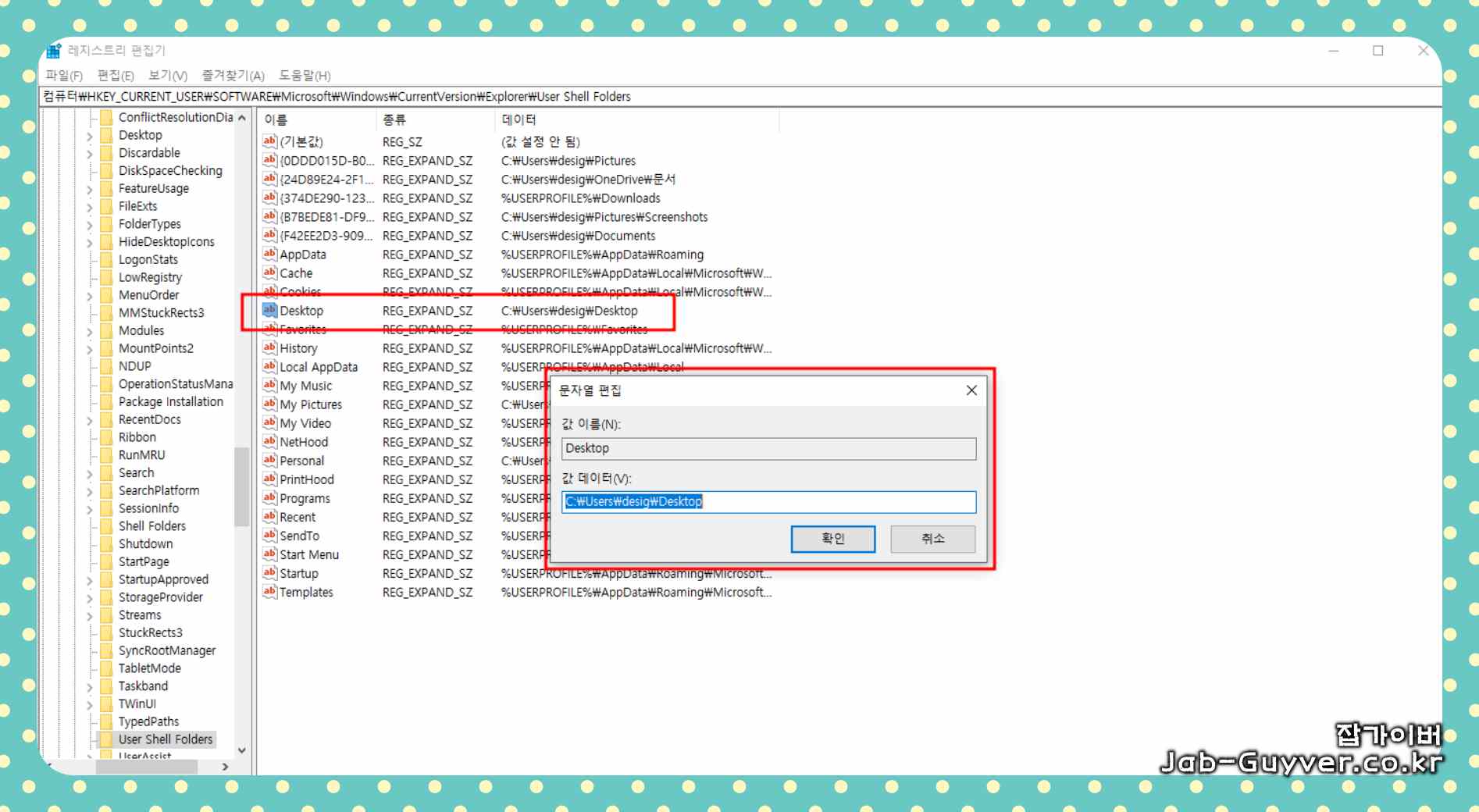Open the 즐겨찾기(A) menu

click(x=233, y=75)
